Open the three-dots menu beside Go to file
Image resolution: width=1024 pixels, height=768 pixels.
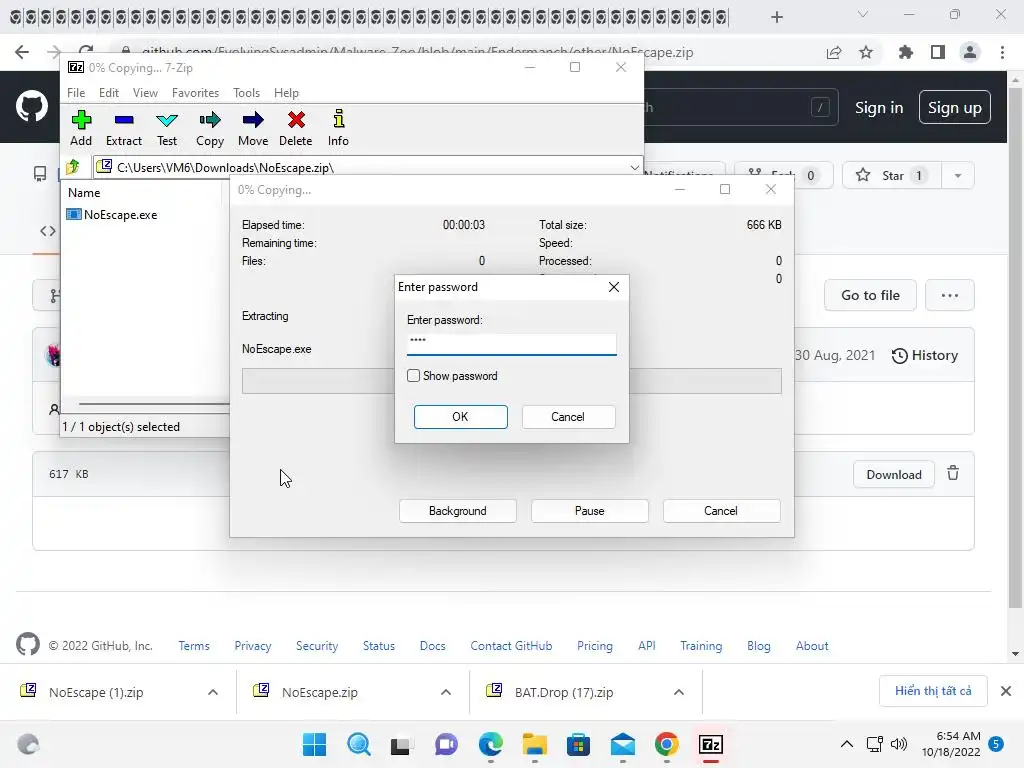pyautogui.click(x=950, y=295)
